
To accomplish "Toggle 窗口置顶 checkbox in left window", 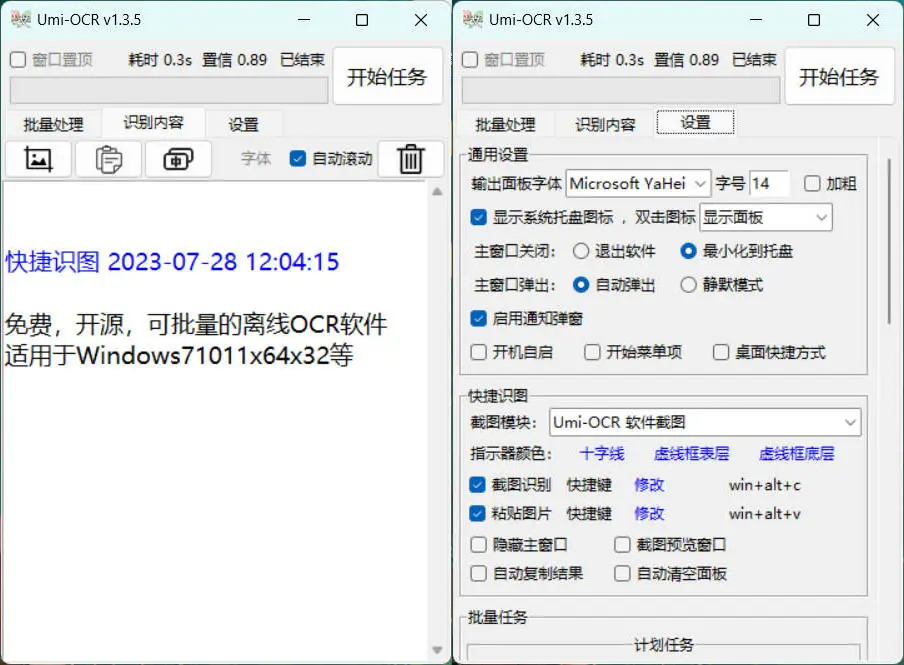I will coord(18,59).
